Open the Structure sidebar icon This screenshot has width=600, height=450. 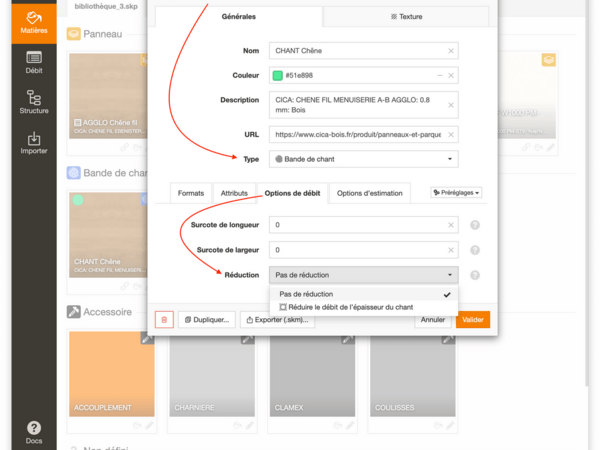tap(33, 103)
